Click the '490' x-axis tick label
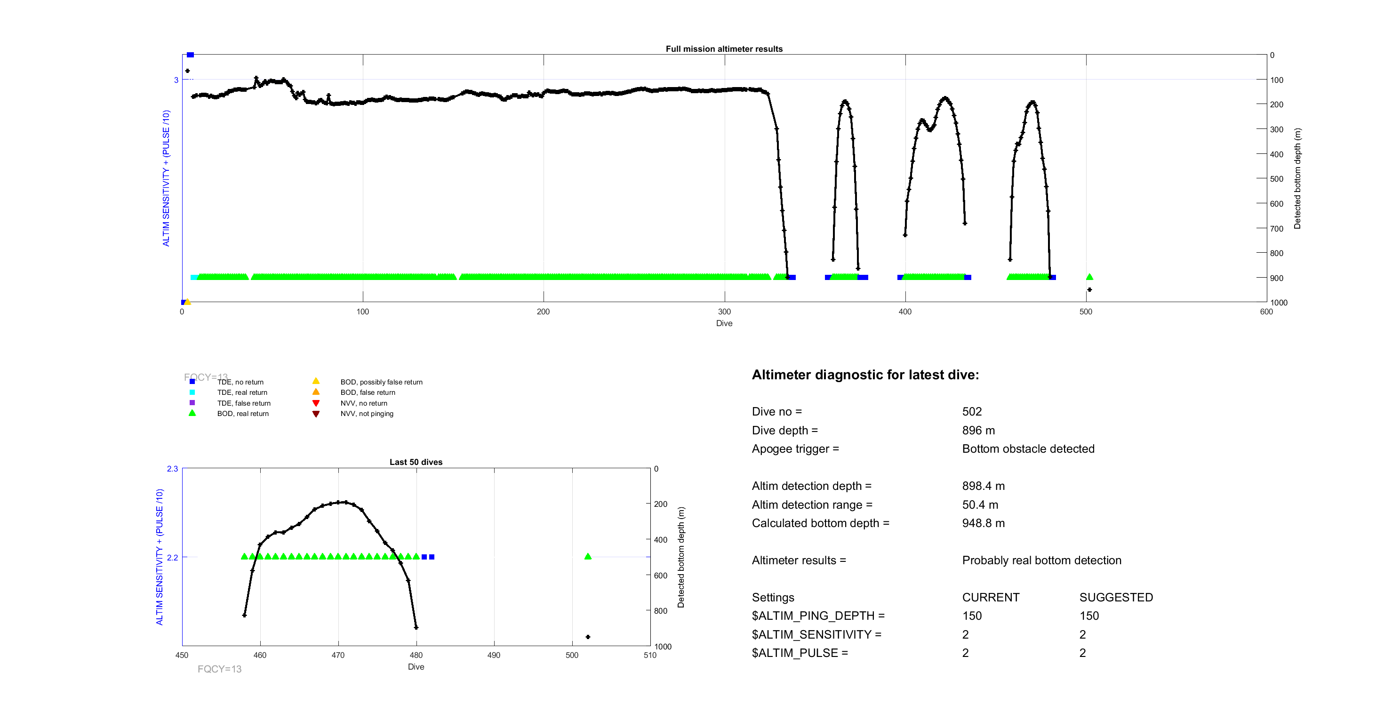Image resolution: width=1400 pixels, height=726 pixels. 494,656
